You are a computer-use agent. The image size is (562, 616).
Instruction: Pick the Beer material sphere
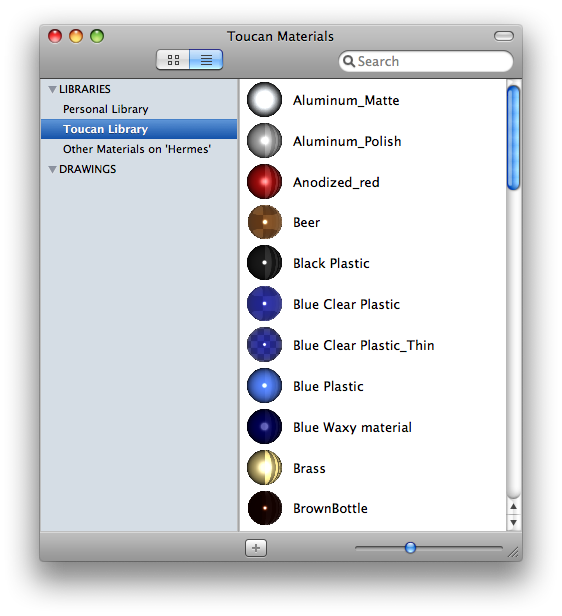pyautogui.click(x=264, y=222)
